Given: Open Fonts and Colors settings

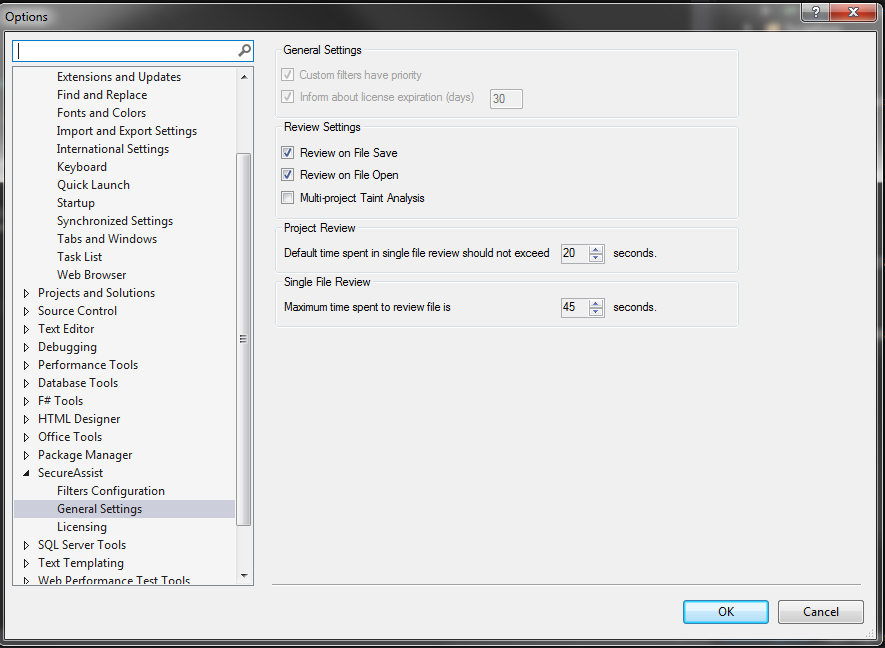Looking at the screenshot, I should (x=102, y=113).
